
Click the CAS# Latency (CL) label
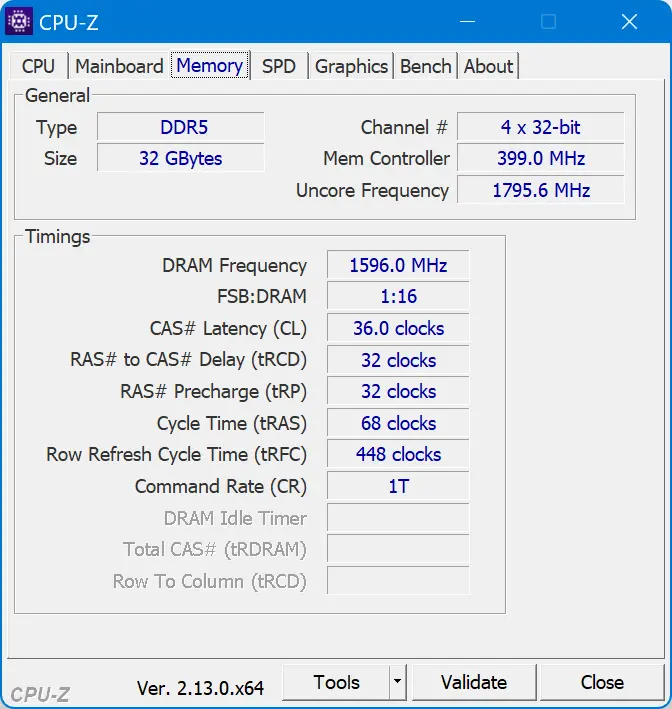coord(228,328)
